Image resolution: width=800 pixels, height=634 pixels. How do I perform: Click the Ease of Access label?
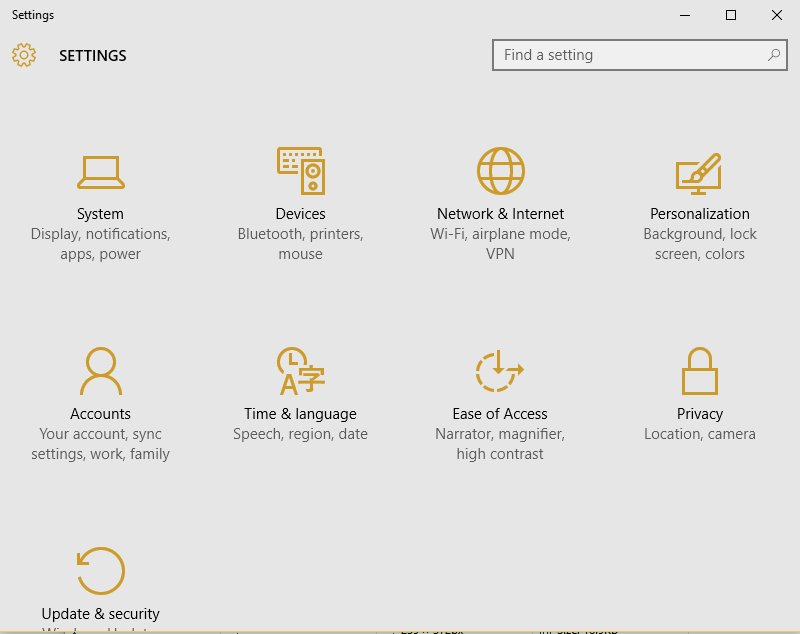click(x=500, y=414)
